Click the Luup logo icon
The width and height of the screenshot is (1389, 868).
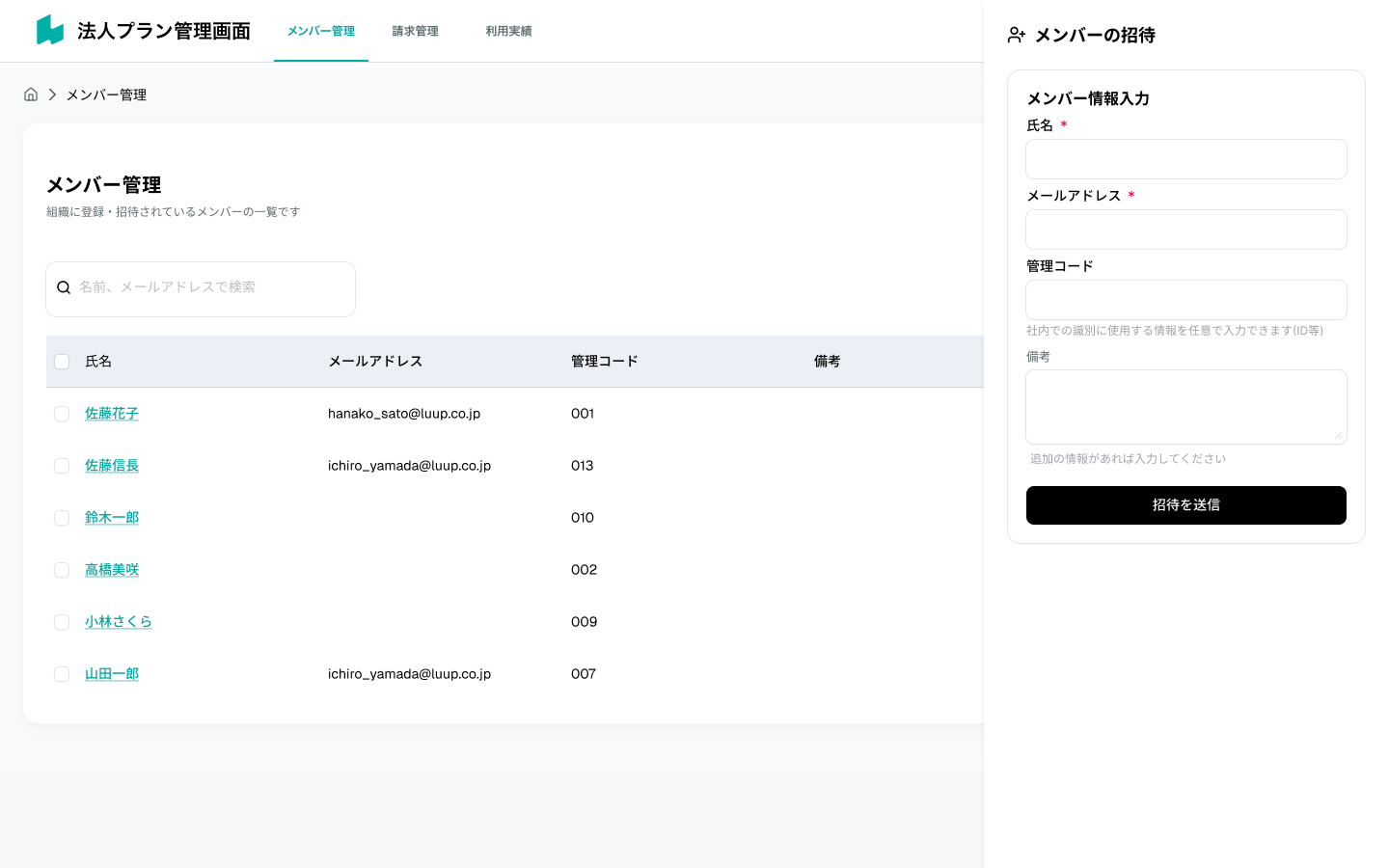(x=49, y=29)
